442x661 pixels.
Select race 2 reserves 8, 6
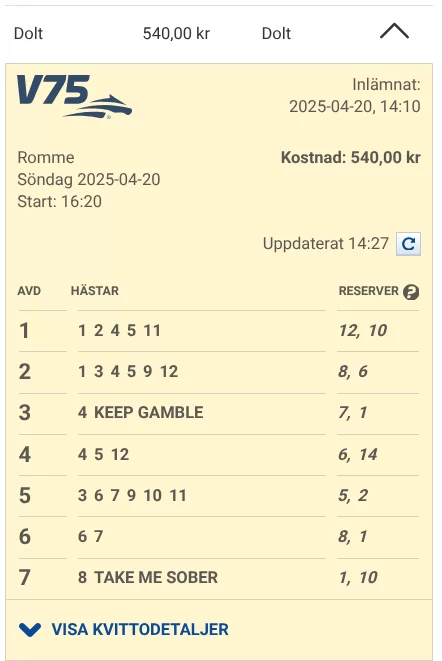pyautogui.click(x=353, y=371)
